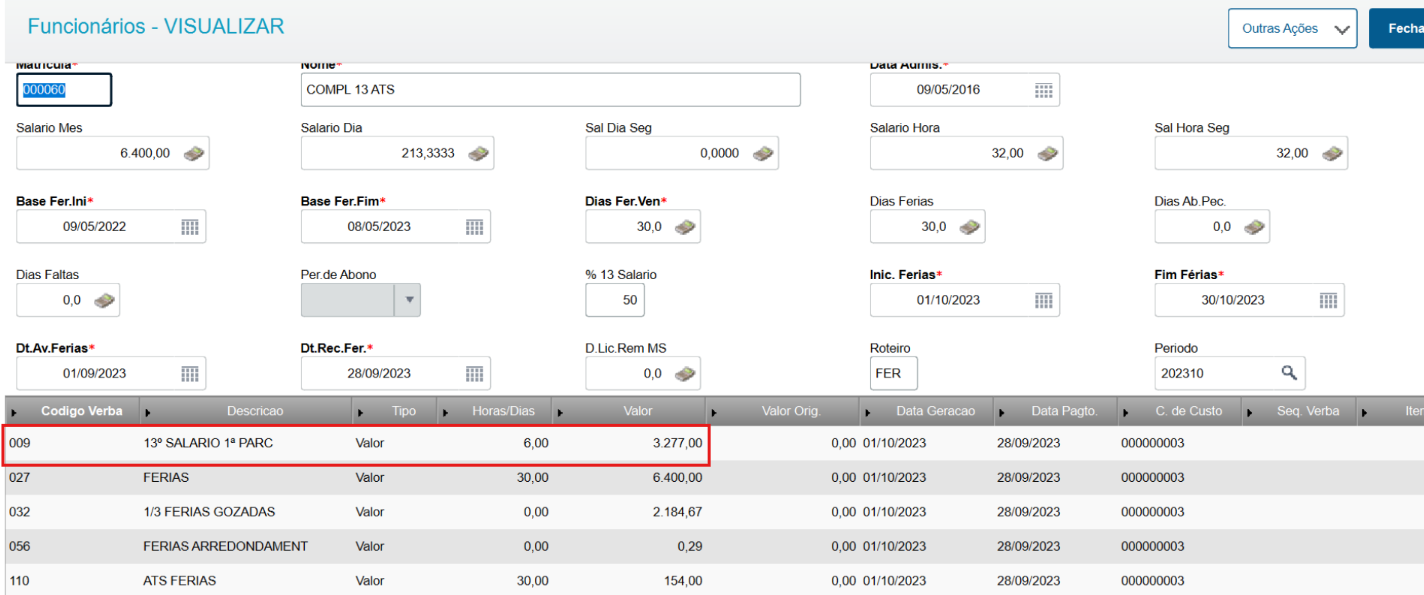Viewport: 1424px width, 595px height.
Task: Click code 032 in the grid
Action: click(19, 512)
